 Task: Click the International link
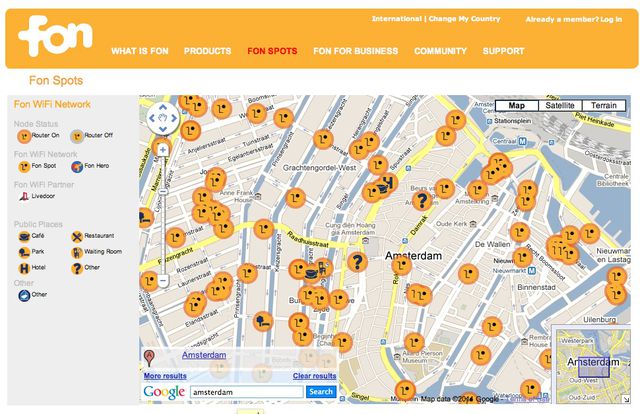(396, 19)
